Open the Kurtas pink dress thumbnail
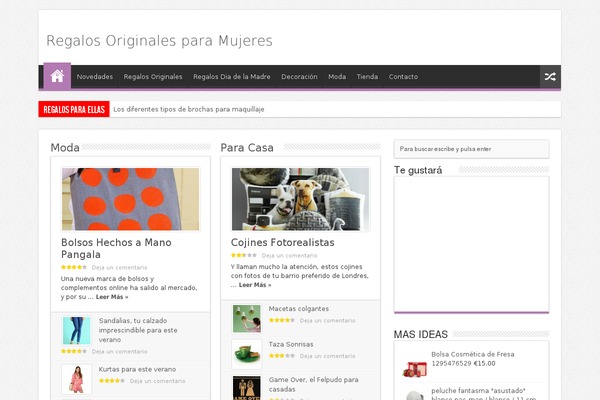Image resolution: width=600 pixels, height=400 pixels. [77, 379]
